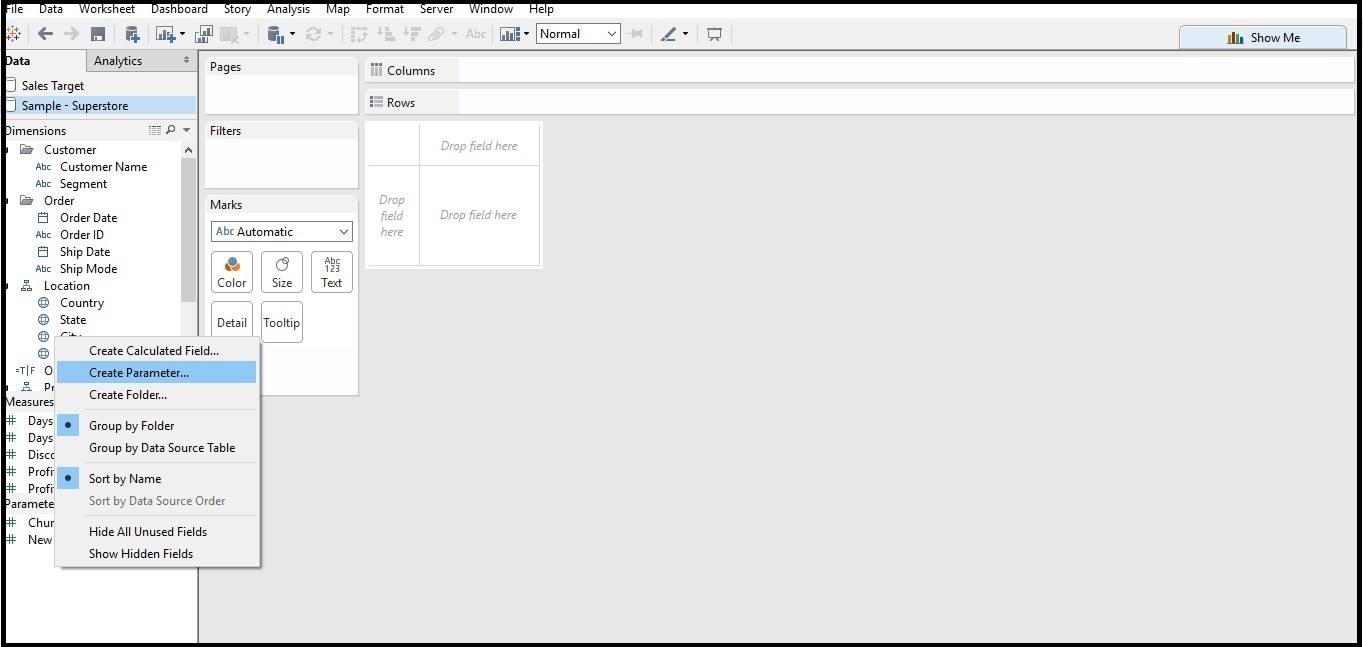Click the Show Me button
Screen dimensions: 1363x647
pos(1262,36)
